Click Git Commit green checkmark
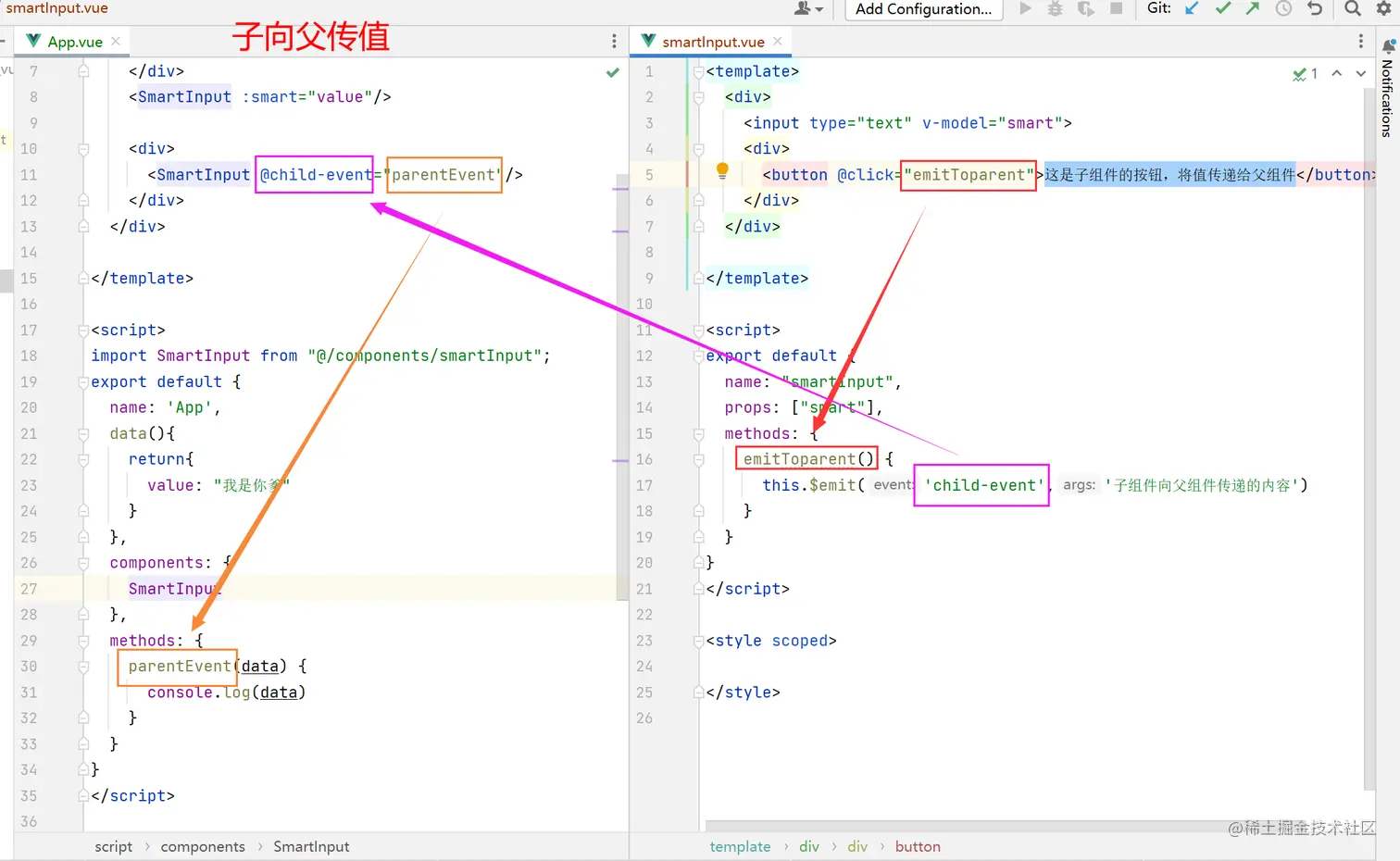The width and height of the screenshot is (1400, 861). (x=1223, y=8)
